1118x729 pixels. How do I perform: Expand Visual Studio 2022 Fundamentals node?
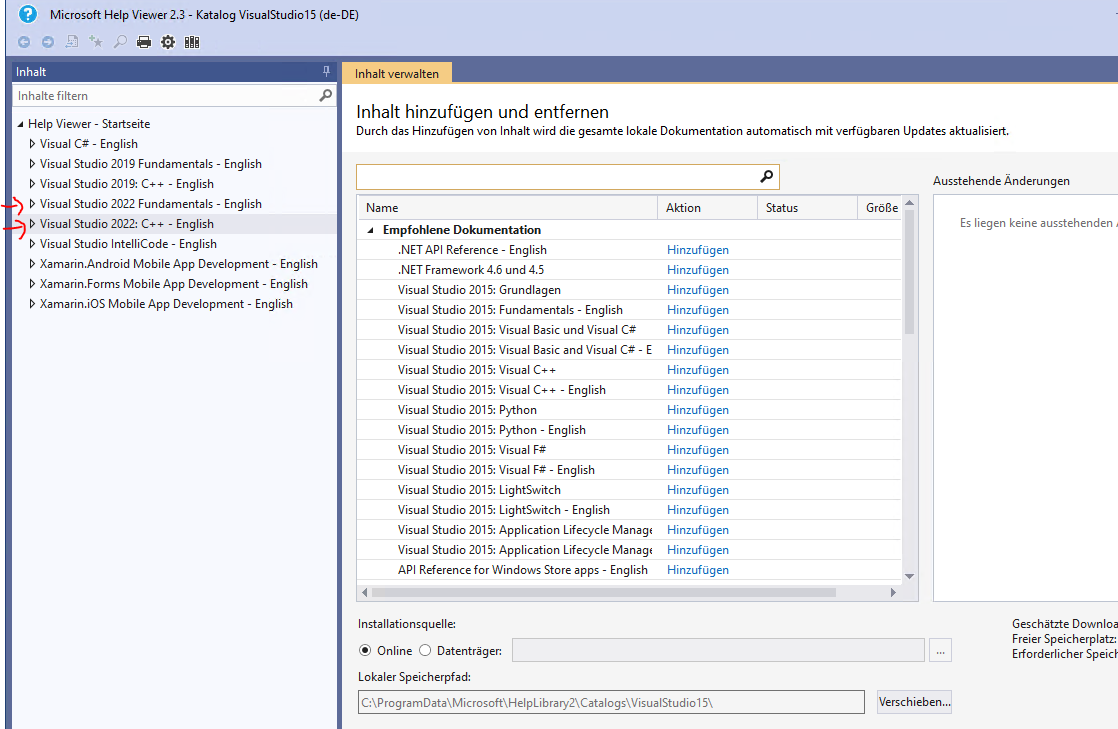pyautogui.click(x=32, y=204)
